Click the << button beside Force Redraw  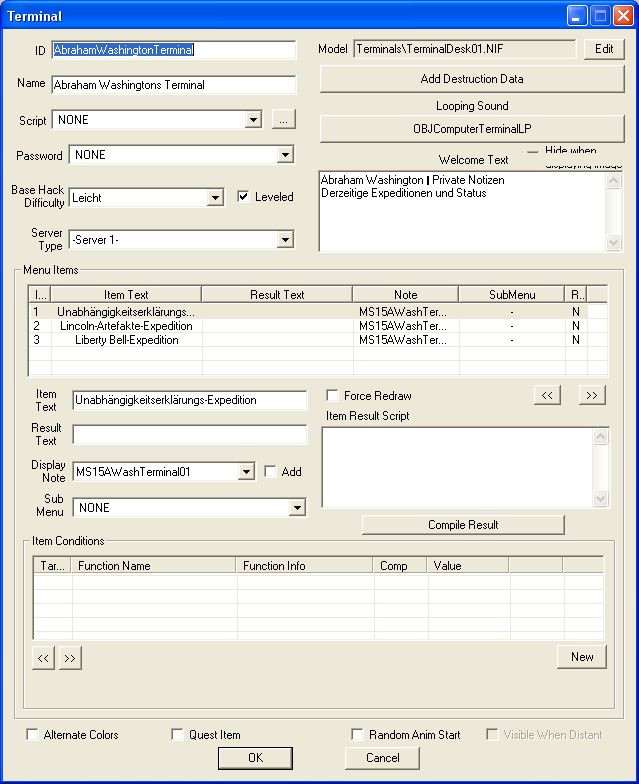[x=548, y=396]
